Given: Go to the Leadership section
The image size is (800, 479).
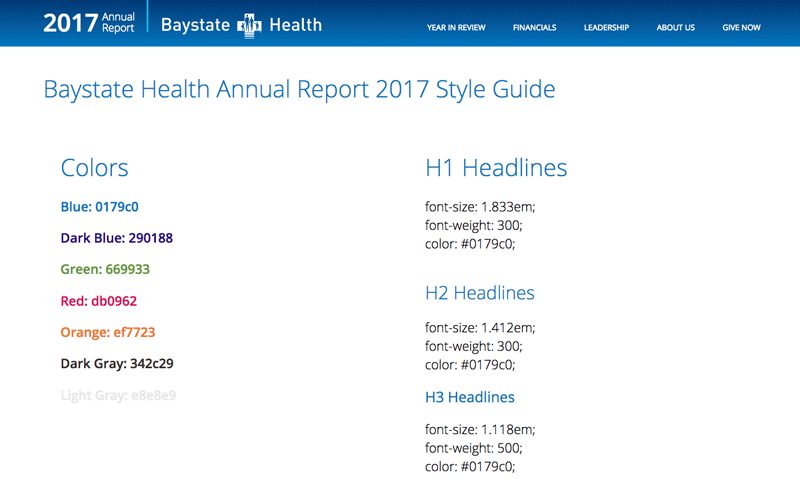Looking at the screenshot, I should coord(606,28).
